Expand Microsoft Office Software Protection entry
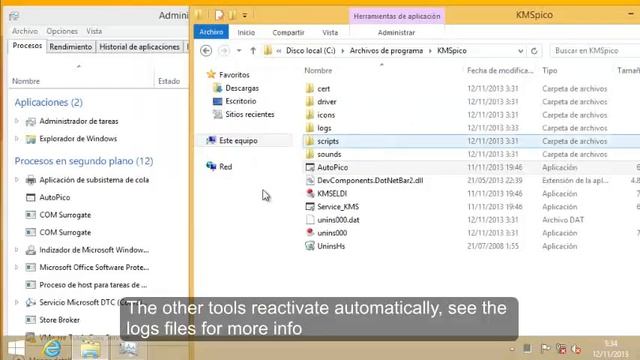 17,267
